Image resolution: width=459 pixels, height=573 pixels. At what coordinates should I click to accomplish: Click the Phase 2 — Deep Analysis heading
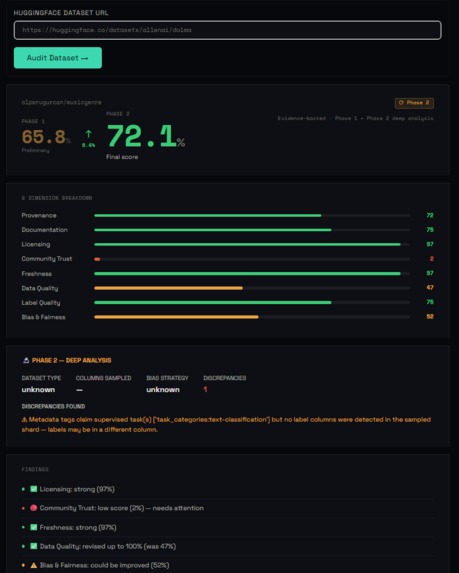click(72, 360)
